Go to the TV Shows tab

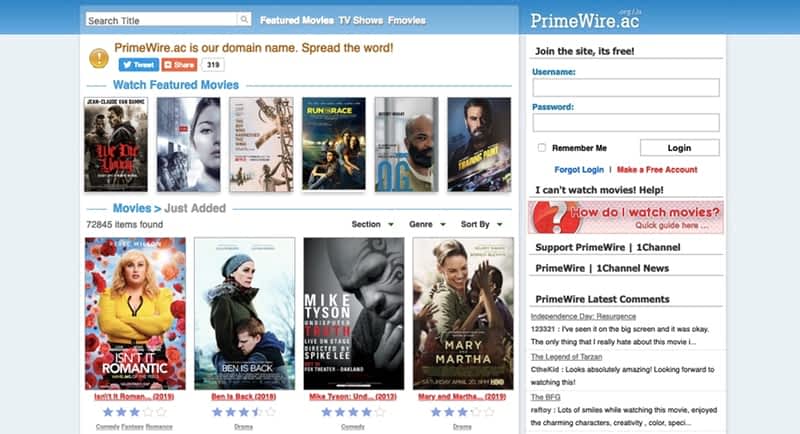(x=361, y=20)
